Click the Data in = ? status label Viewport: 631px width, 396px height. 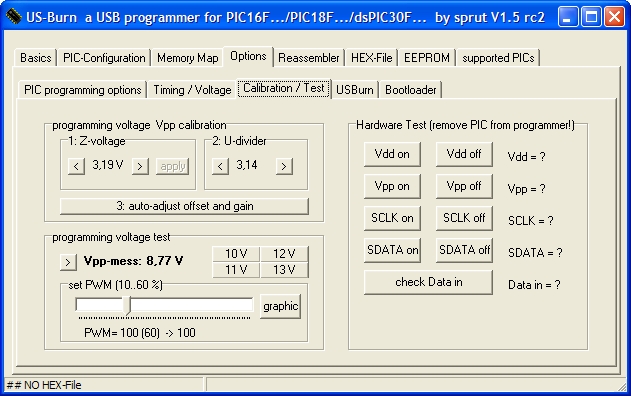coord(534,285)
